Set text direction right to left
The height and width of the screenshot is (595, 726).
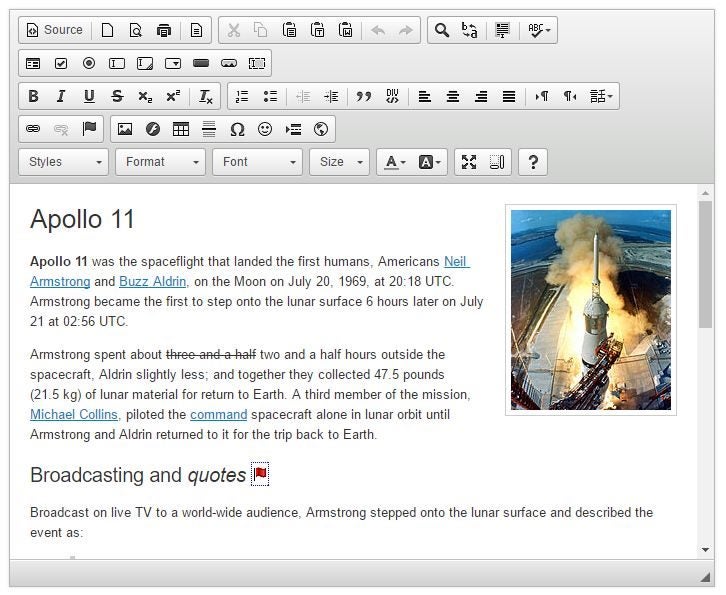570,96
